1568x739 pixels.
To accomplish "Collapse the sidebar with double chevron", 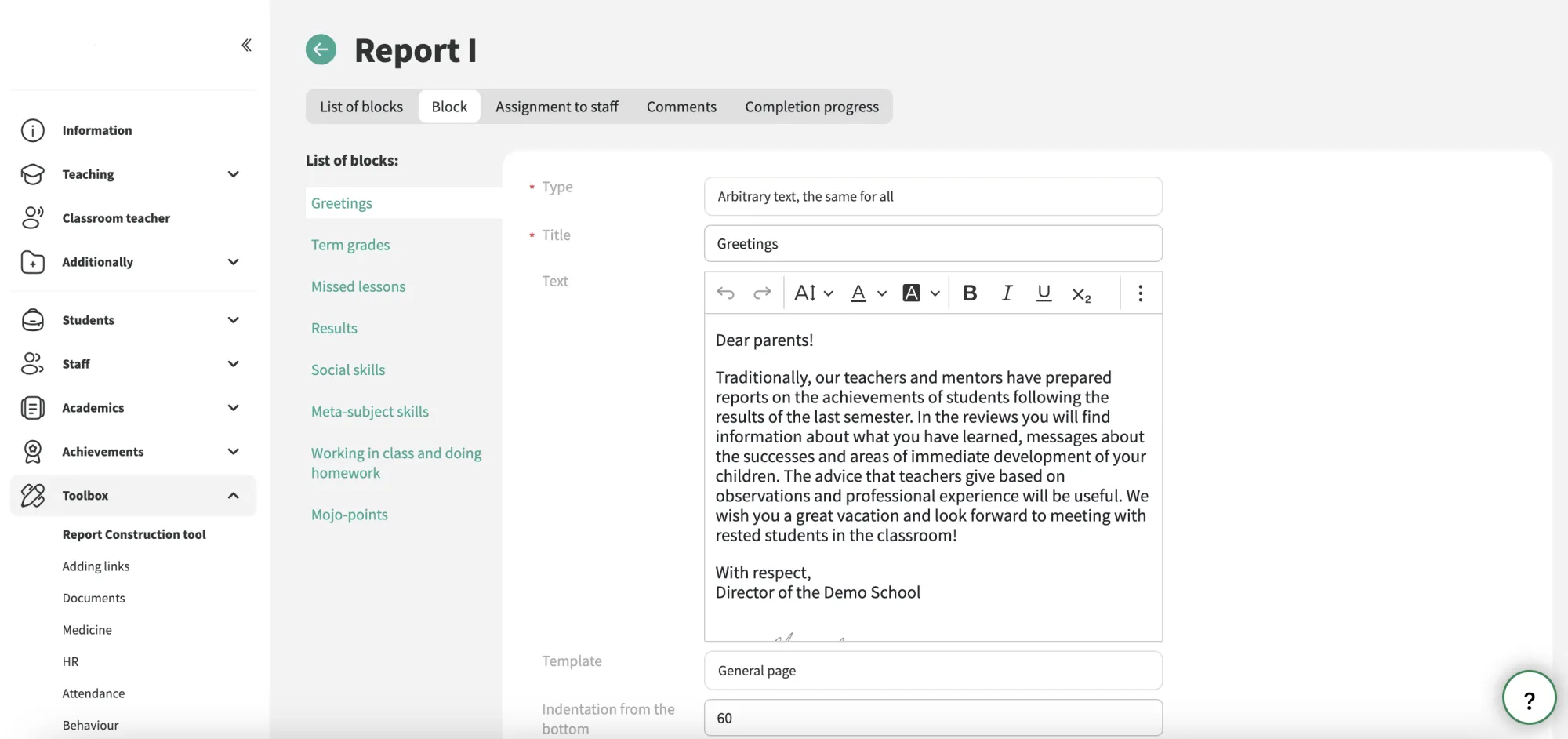I will (246, 46).
